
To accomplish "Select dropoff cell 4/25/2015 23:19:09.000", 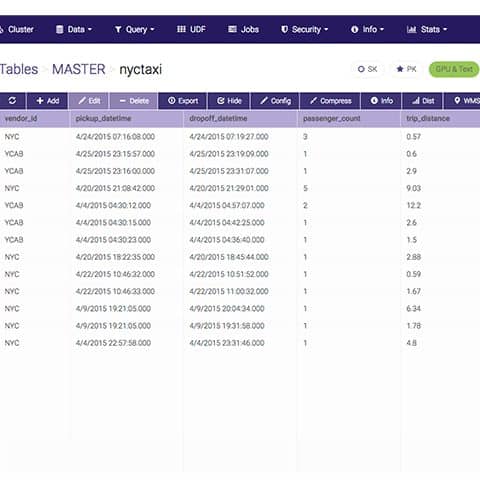I will 229,154.
